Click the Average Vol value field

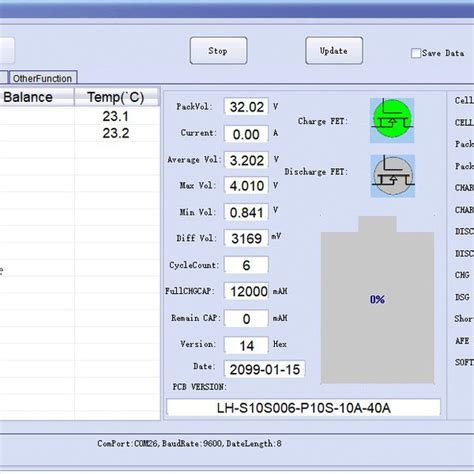click(246, 160)
